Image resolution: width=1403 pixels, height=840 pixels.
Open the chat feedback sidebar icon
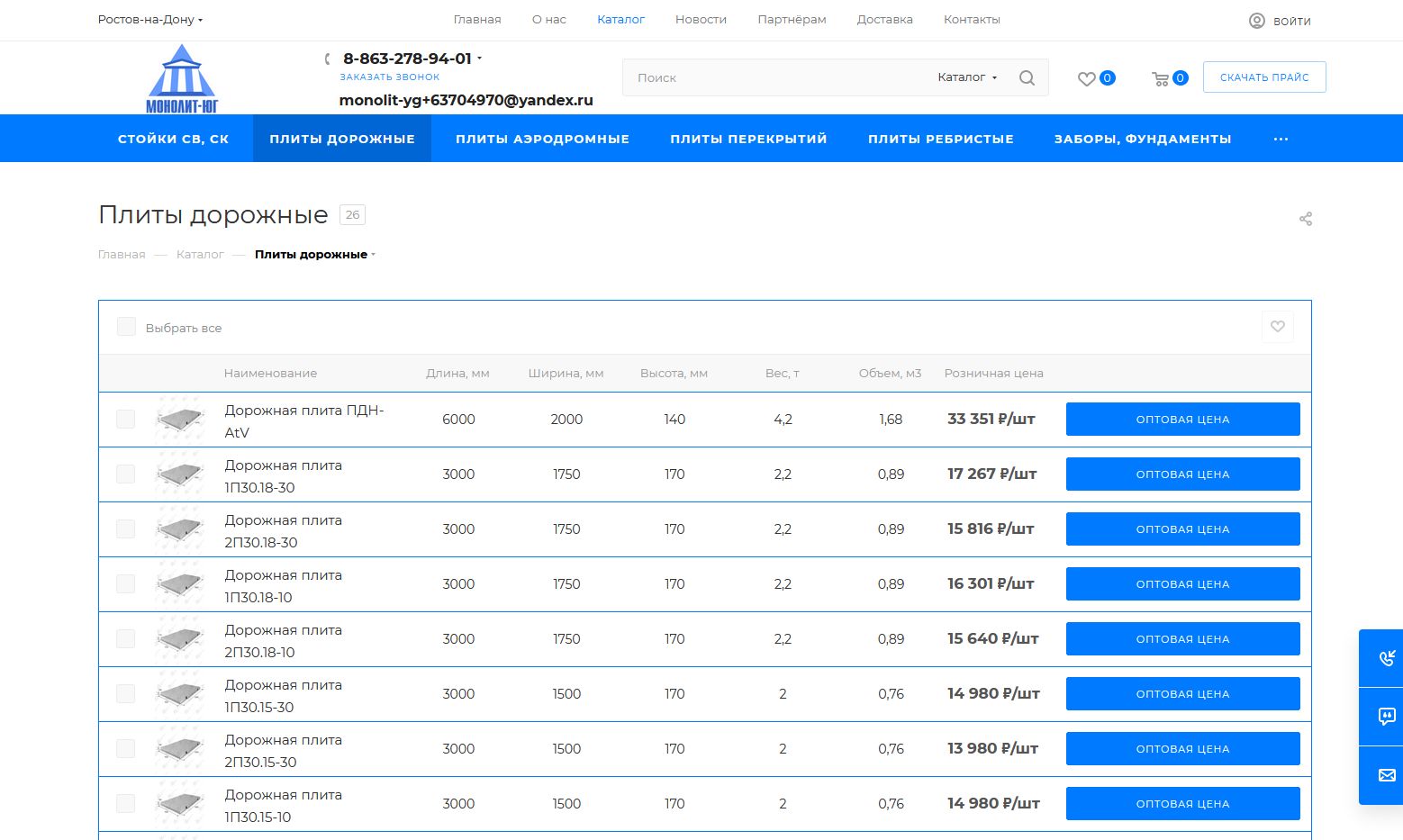click(x=1386, y=717)
